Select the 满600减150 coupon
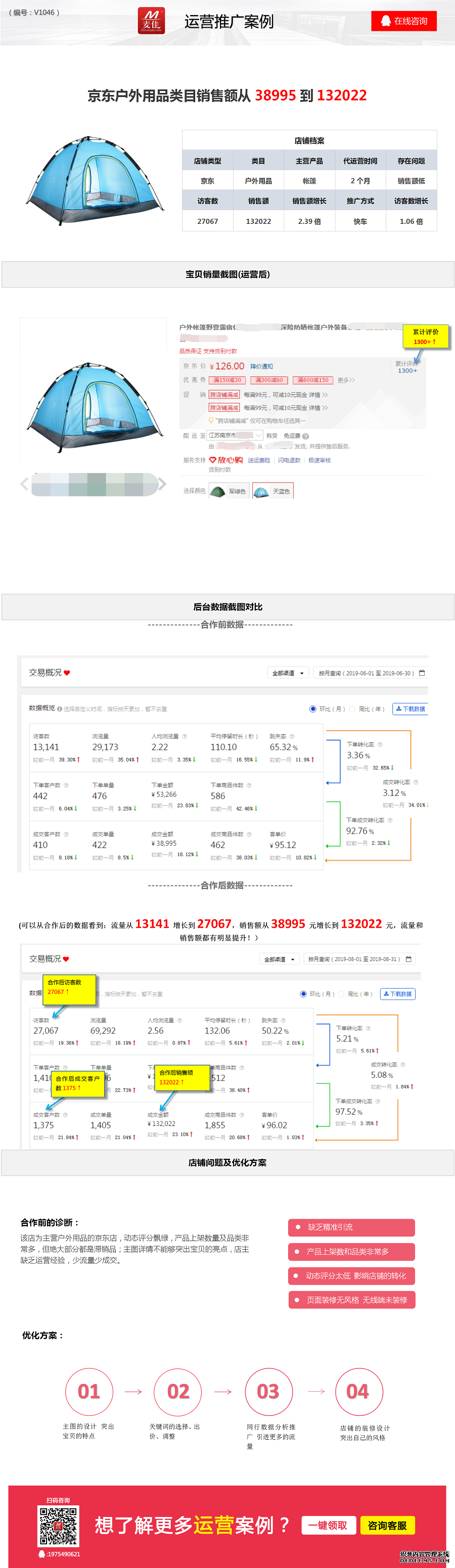The height and width of the screenshot is (1568, 455). (x=312, y=380)
